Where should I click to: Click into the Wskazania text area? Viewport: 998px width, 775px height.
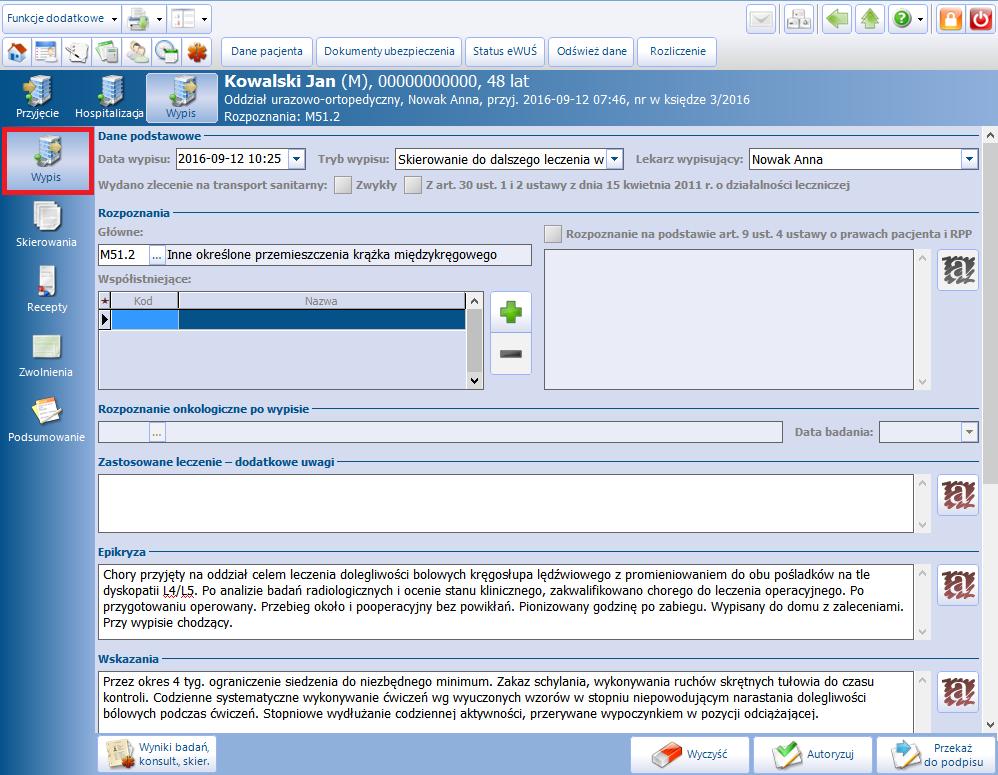[x=506, y=702]
